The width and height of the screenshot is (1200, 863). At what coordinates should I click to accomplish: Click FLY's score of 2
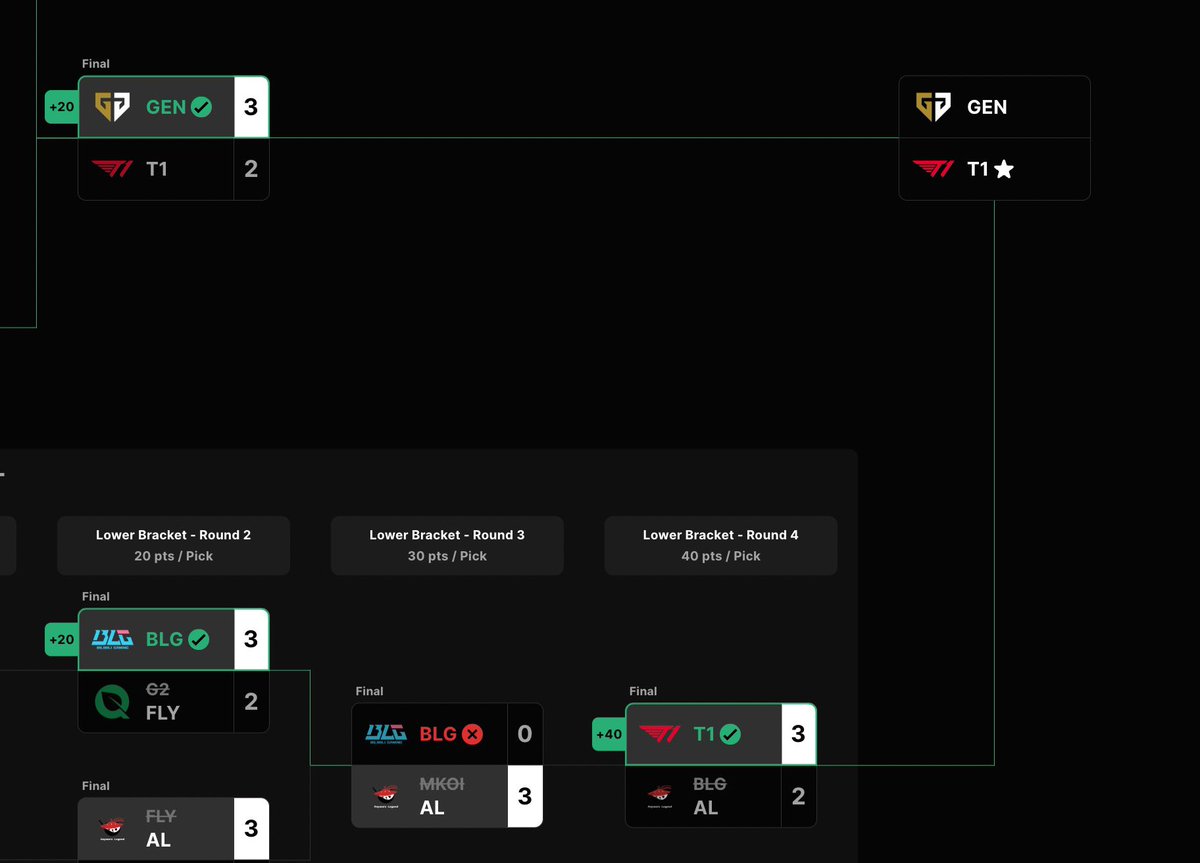tap(251, 701)
